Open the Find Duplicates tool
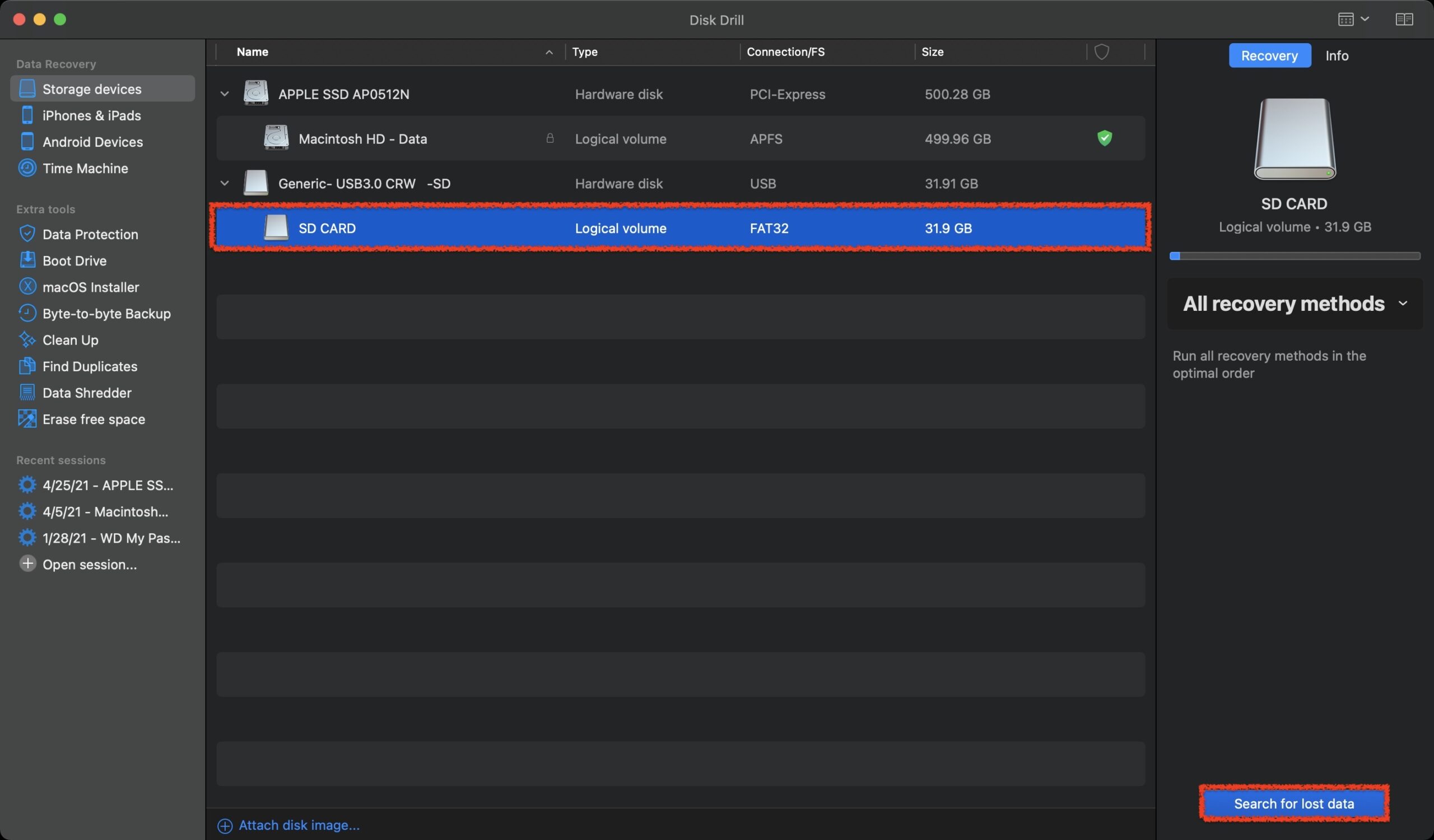Screen dimensions: 1434x840 [89, 366]
